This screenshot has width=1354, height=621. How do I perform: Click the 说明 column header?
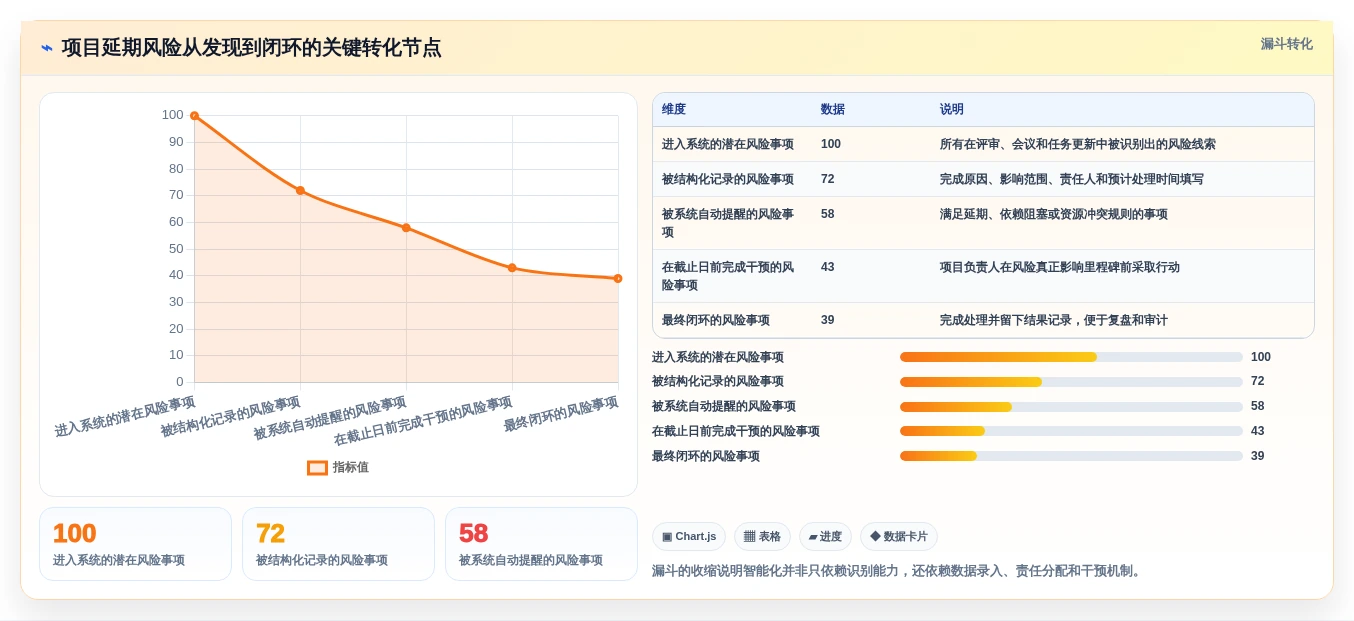(x=952, y=110)
